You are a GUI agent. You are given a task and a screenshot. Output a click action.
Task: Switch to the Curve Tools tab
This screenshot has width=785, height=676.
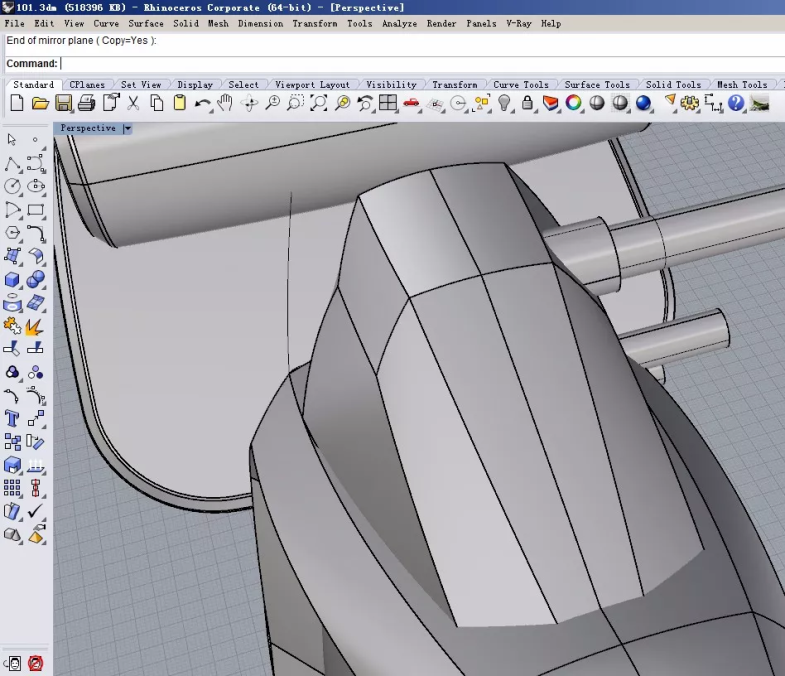pyautogui.click(x=521, y=85)
